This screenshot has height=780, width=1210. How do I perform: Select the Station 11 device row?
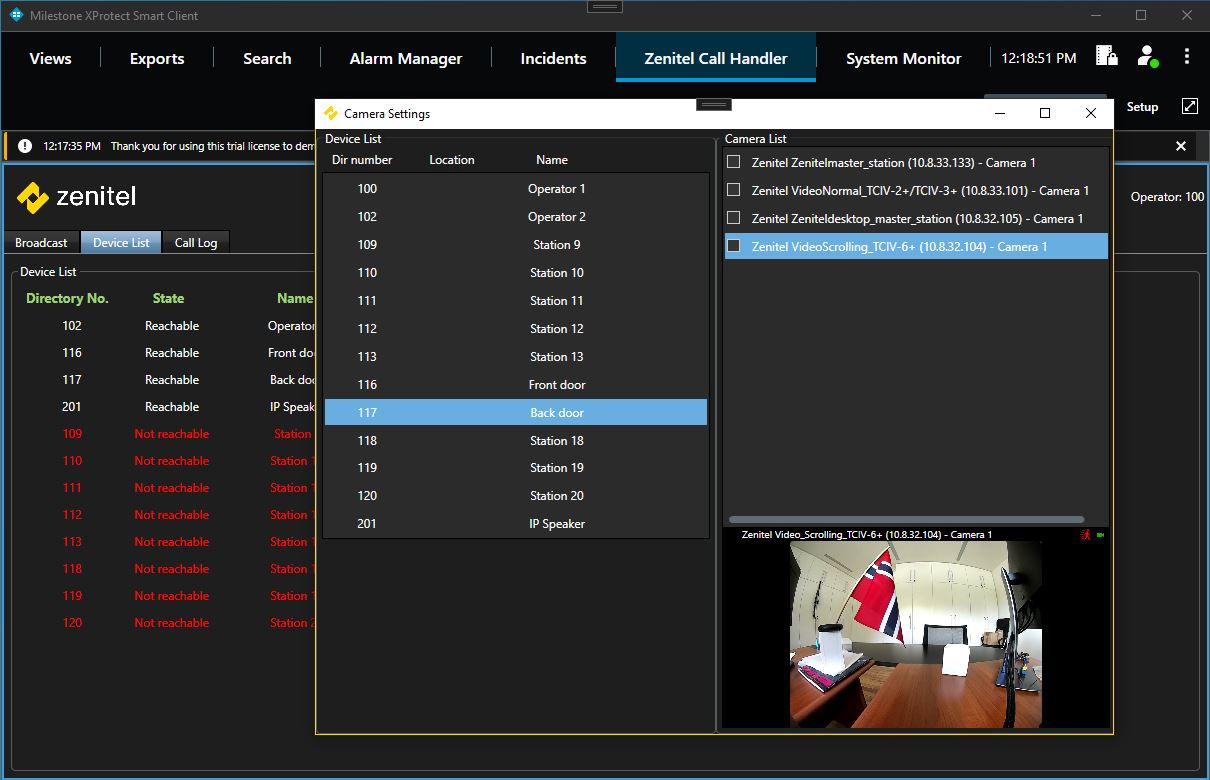[x=516, y=300]
